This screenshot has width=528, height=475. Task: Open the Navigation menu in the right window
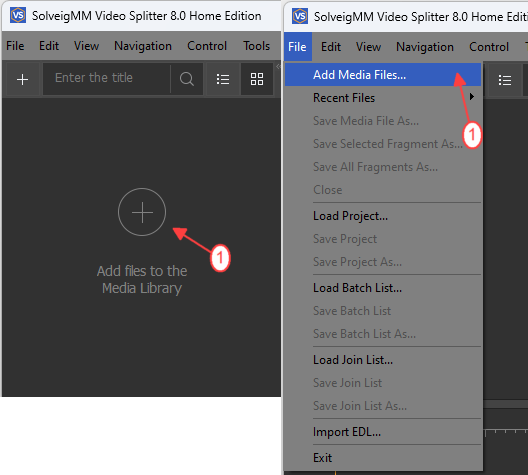(425, 47)
